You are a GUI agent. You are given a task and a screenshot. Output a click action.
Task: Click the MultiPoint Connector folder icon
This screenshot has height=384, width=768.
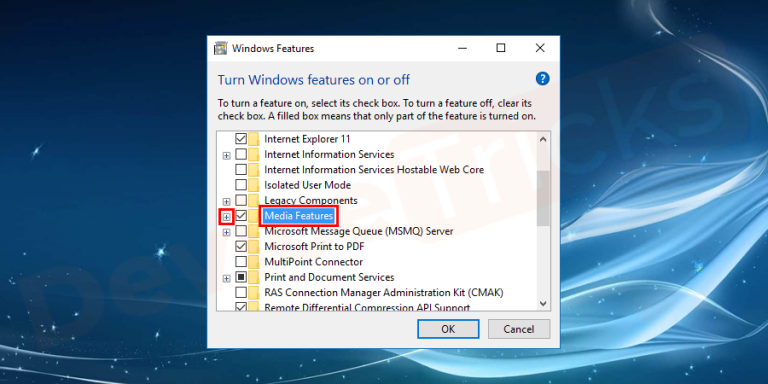254,262
